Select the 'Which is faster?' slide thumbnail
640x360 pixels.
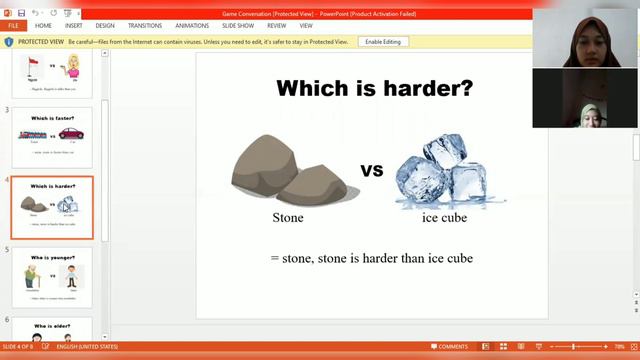click(x=52, y=138)
